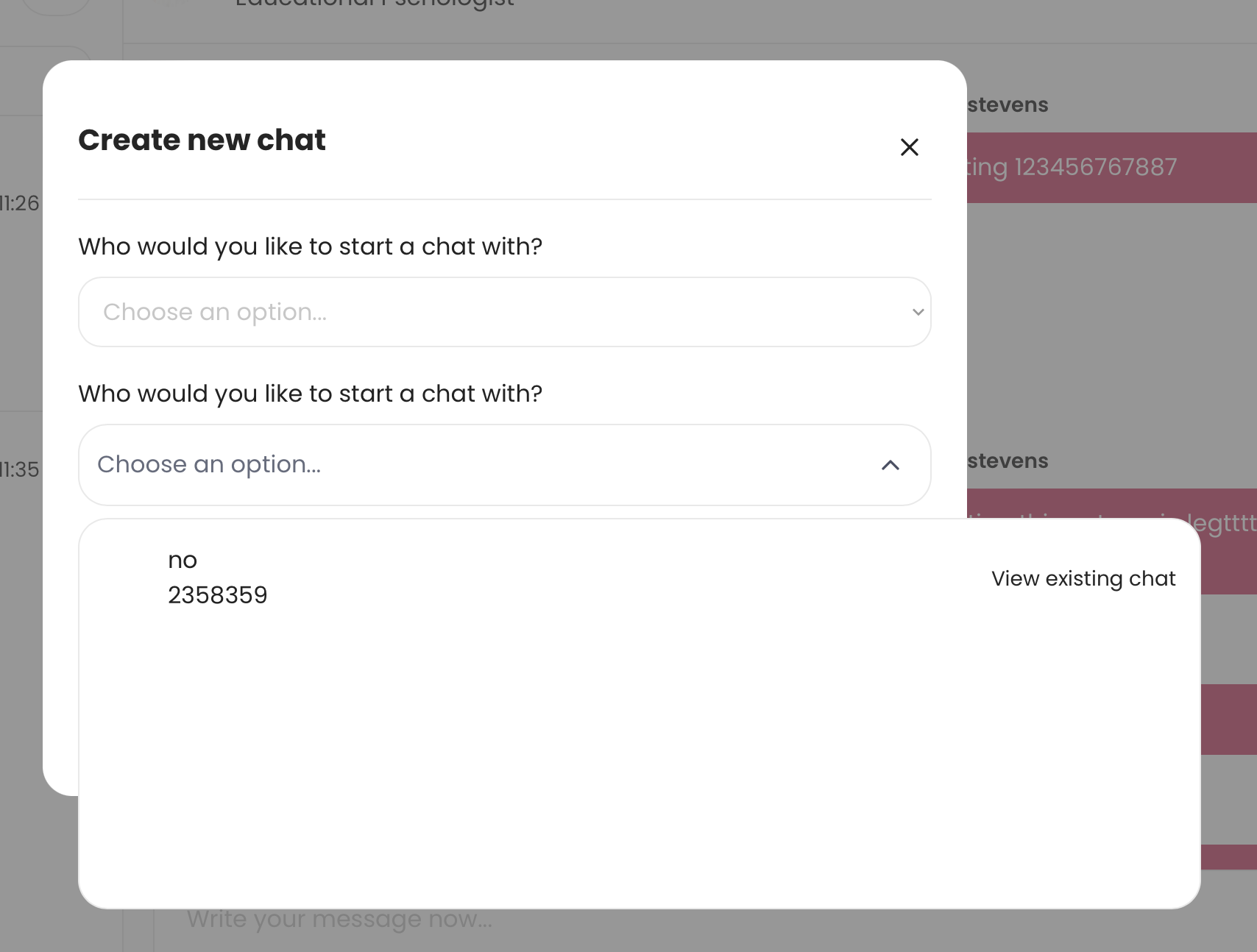The width and height of the screenshot is (1257, 952).
Task: Open 'View existing chat' link
Action: pyautogui.click(x=1083, y=579)
